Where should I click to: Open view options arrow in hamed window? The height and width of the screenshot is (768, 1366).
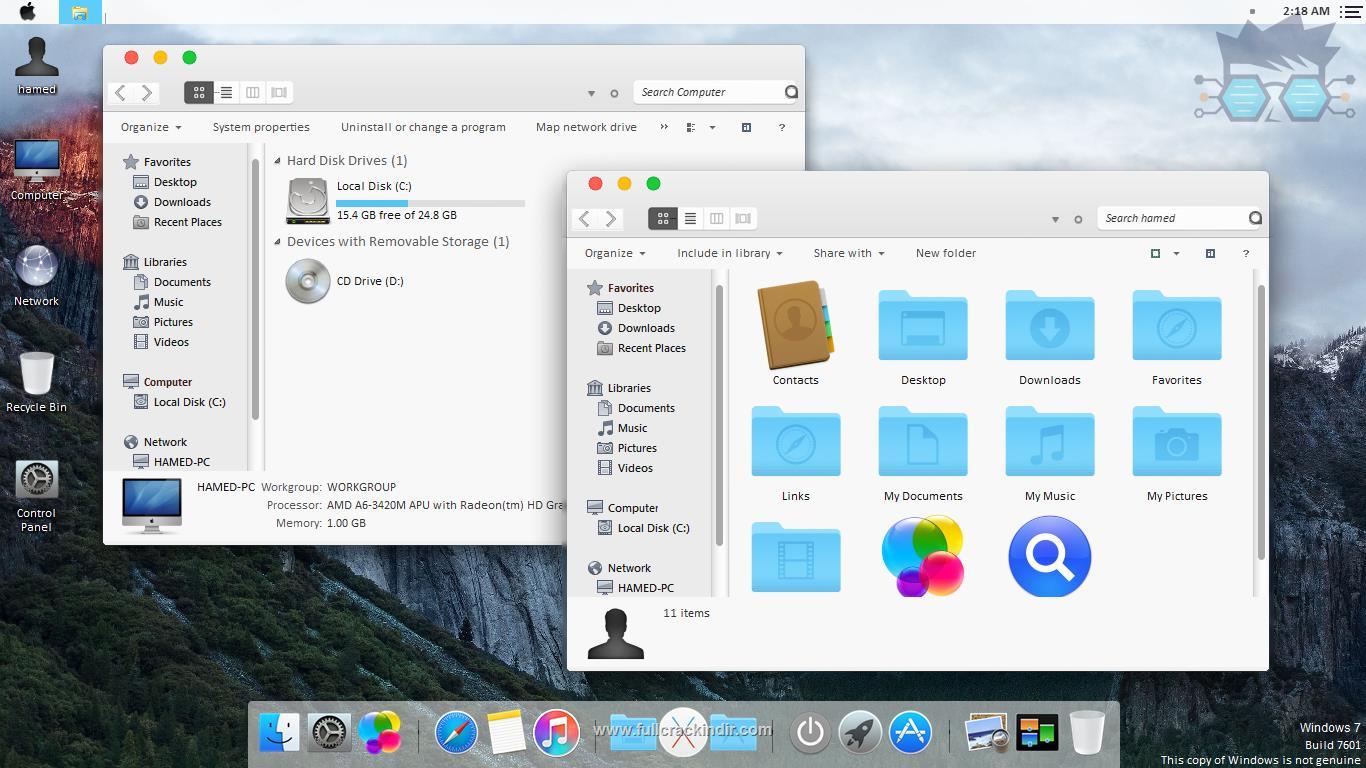1176,253
